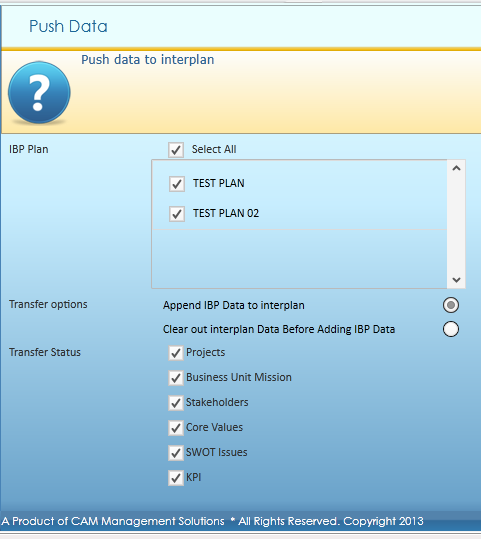Uncheck the TEST PLAN 02 checkbox
Screen dimensions: 485x539
pos(177,214)
